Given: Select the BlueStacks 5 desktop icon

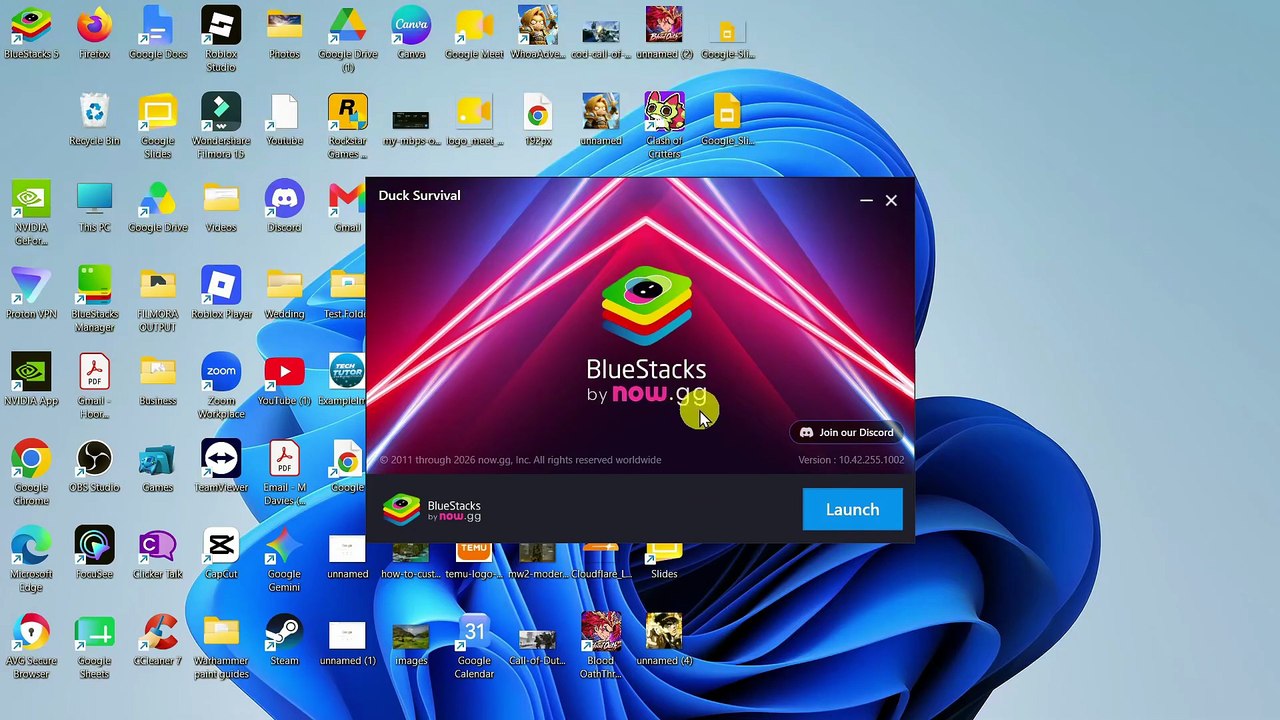Looking at the screenshot, I should (x=31, y=33).
